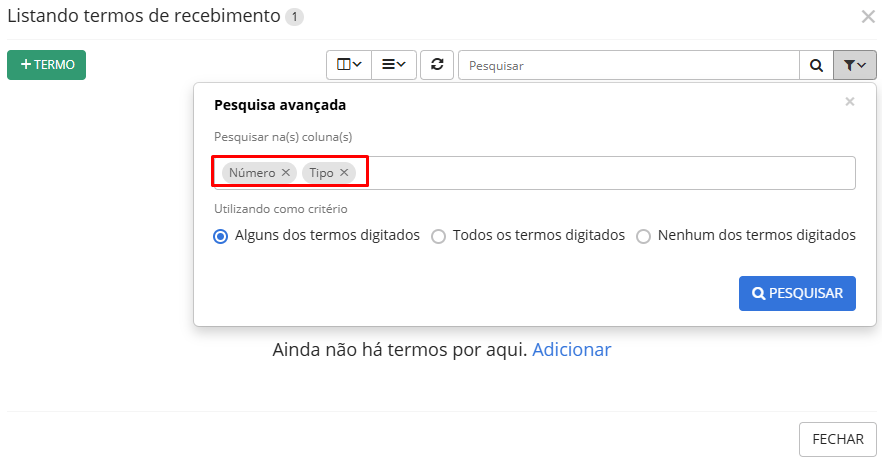Select Alguns dos termos digitados option
This screenshot has width=882, height=463.
(220, 236)
